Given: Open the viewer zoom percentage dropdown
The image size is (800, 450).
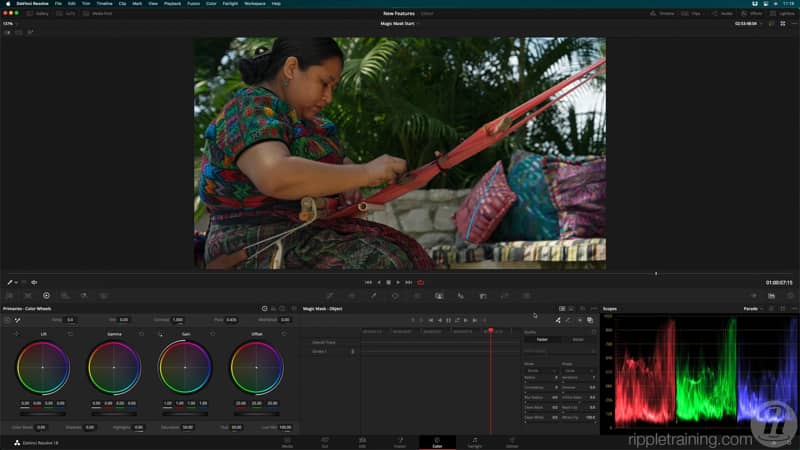Looking at the screenshot, I should point(12,23).
